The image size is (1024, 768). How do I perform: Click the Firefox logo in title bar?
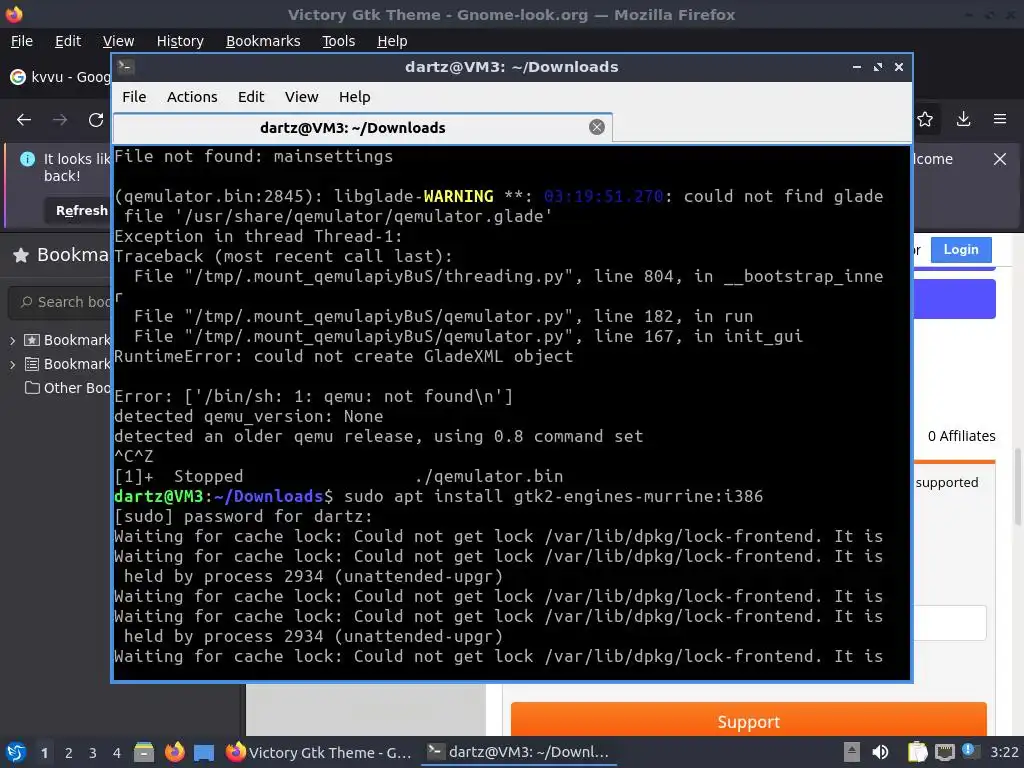click(14, 14)
